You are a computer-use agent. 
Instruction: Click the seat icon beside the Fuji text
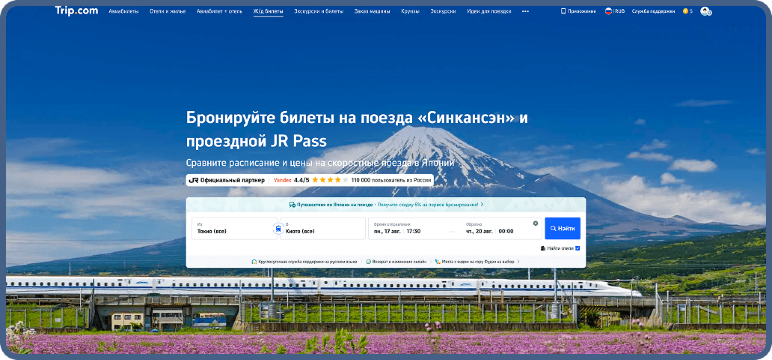coord(438,262)
